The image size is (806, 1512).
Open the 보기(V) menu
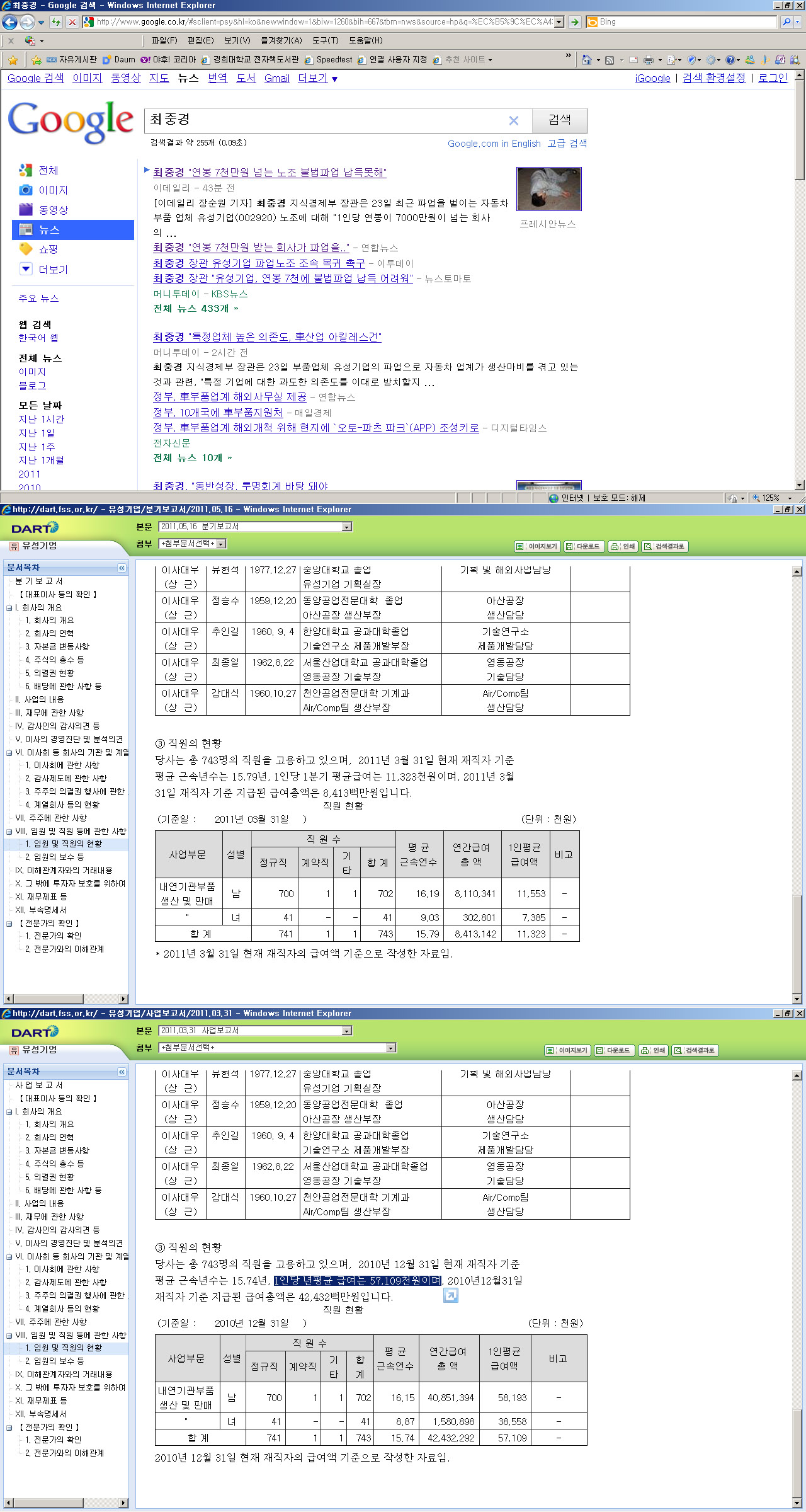click(237, 40)
